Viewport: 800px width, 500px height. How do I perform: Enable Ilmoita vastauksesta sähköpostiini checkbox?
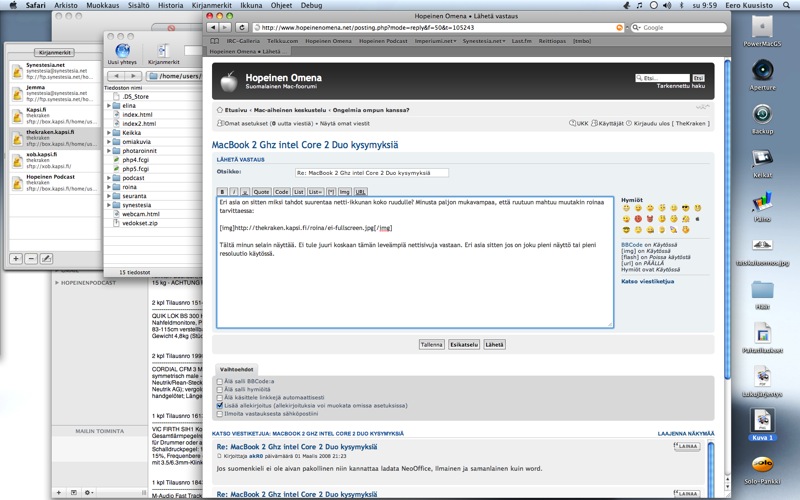(220, 414)
